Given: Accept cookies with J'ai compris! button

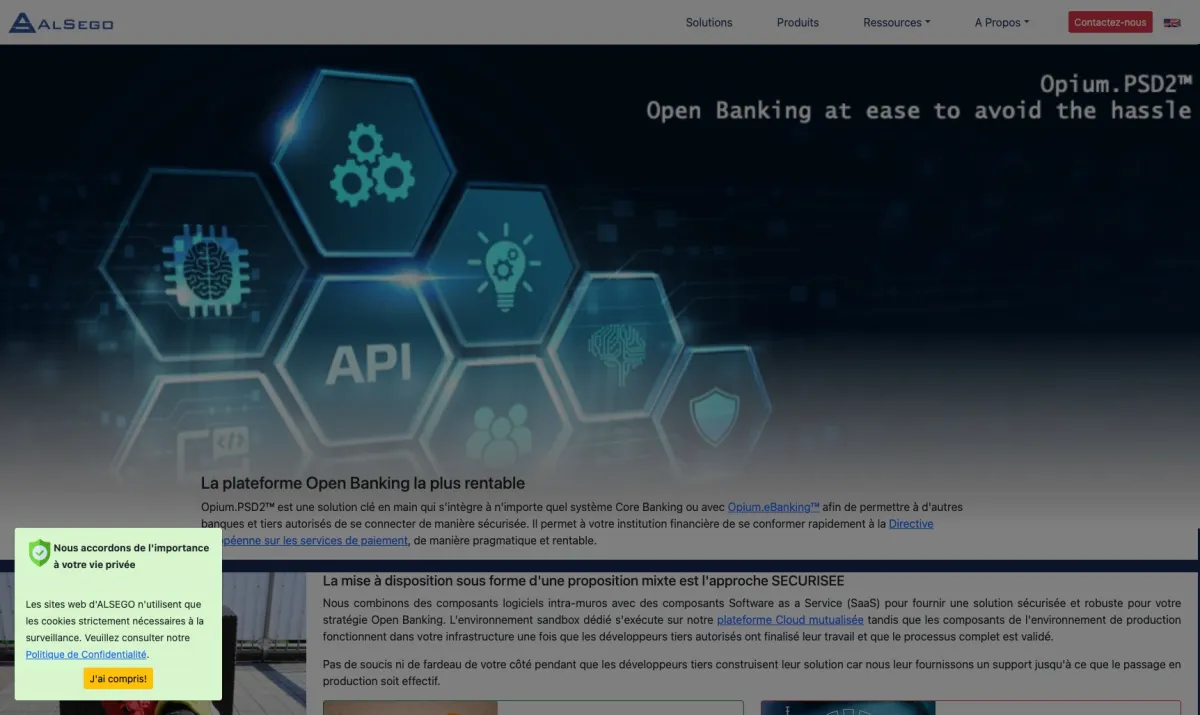Looking at the screenshot, I should [118, 679].
